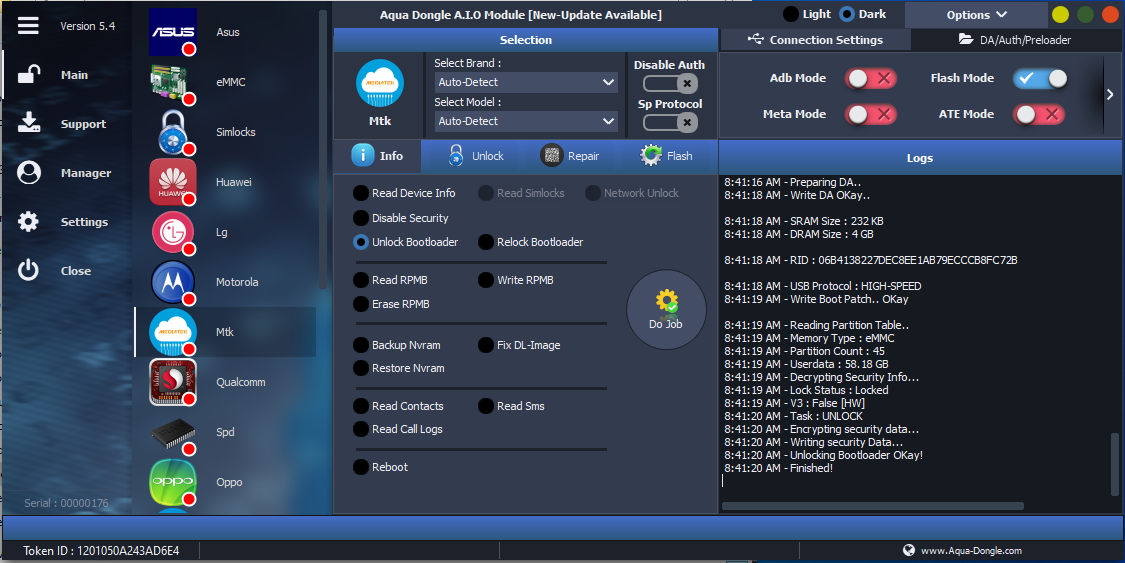The height and width of the screenshot is (563, 1125).
Task: Select the Read Call Logs option
Action: (x=398, y=429)
